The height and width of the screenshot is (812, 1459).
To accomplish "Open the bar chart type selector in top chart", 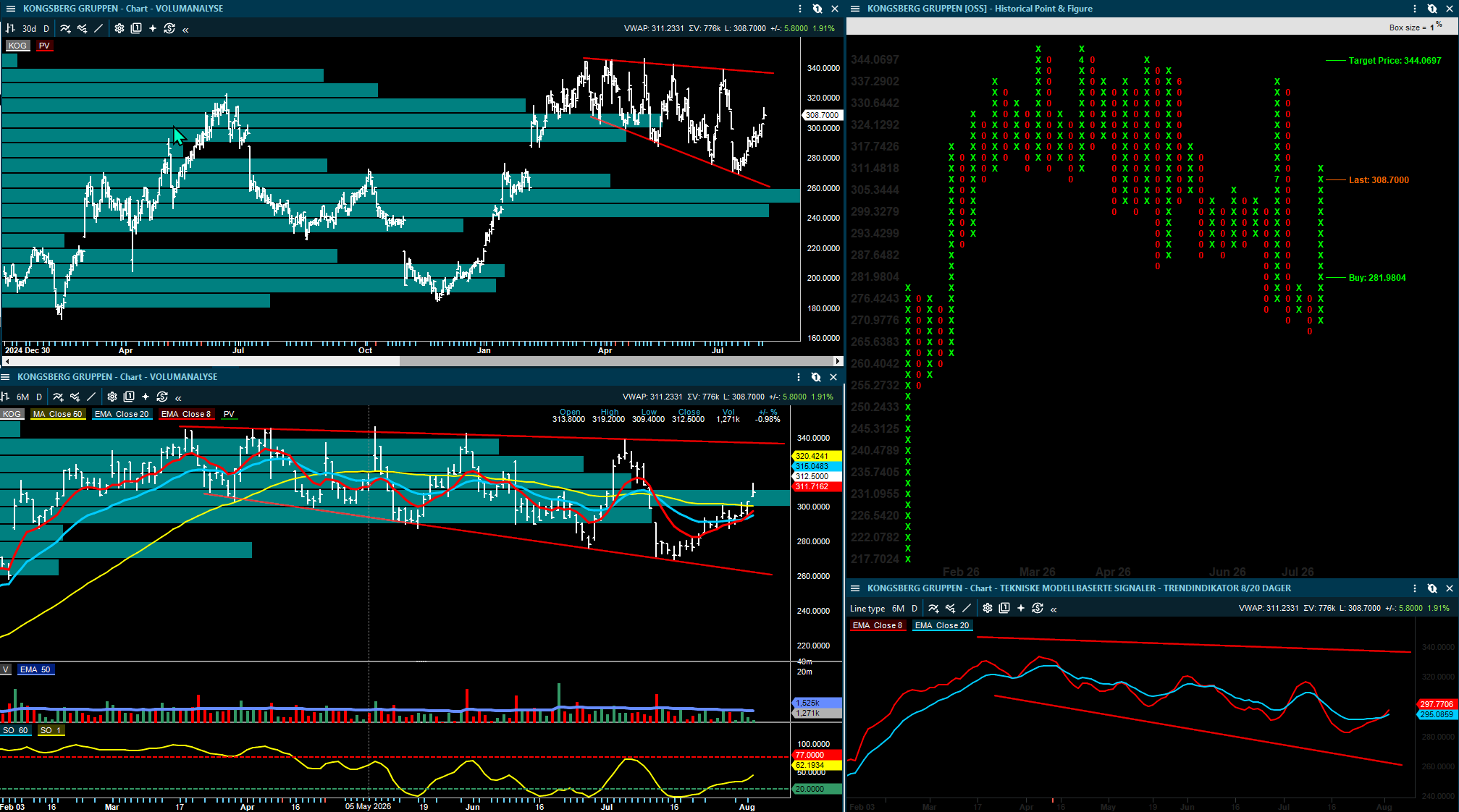I will (10, 28).
